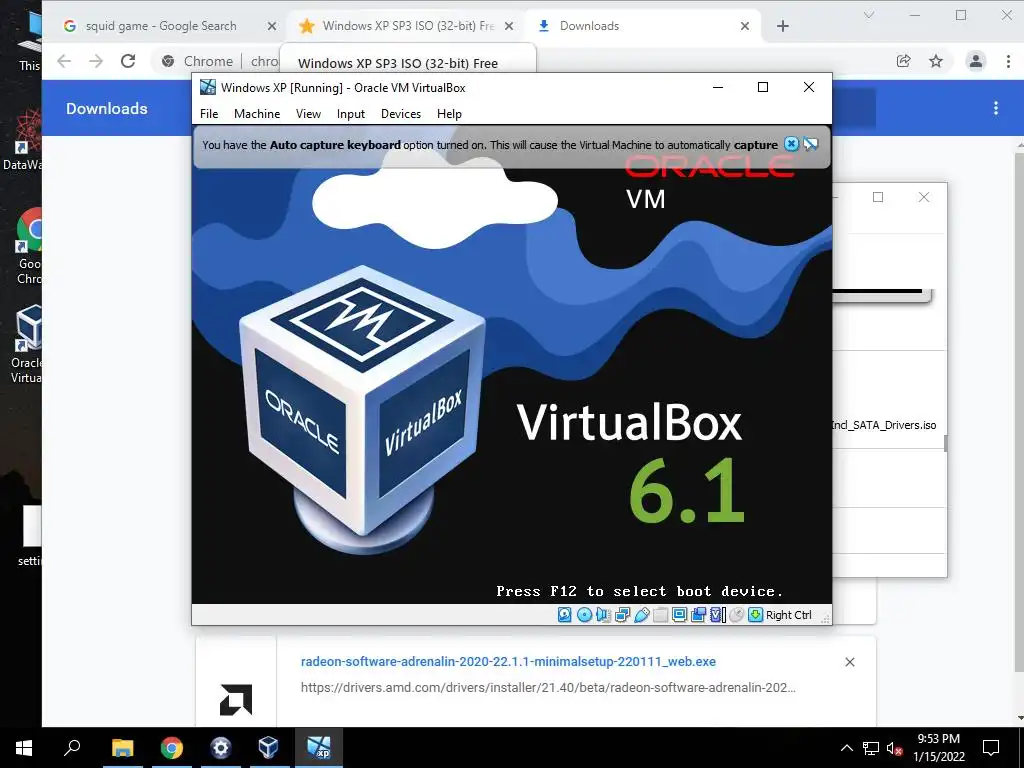Screen dimensions: 1024x768
Task: Click the muted volume tray icon
Action: [x=895, y=748]
